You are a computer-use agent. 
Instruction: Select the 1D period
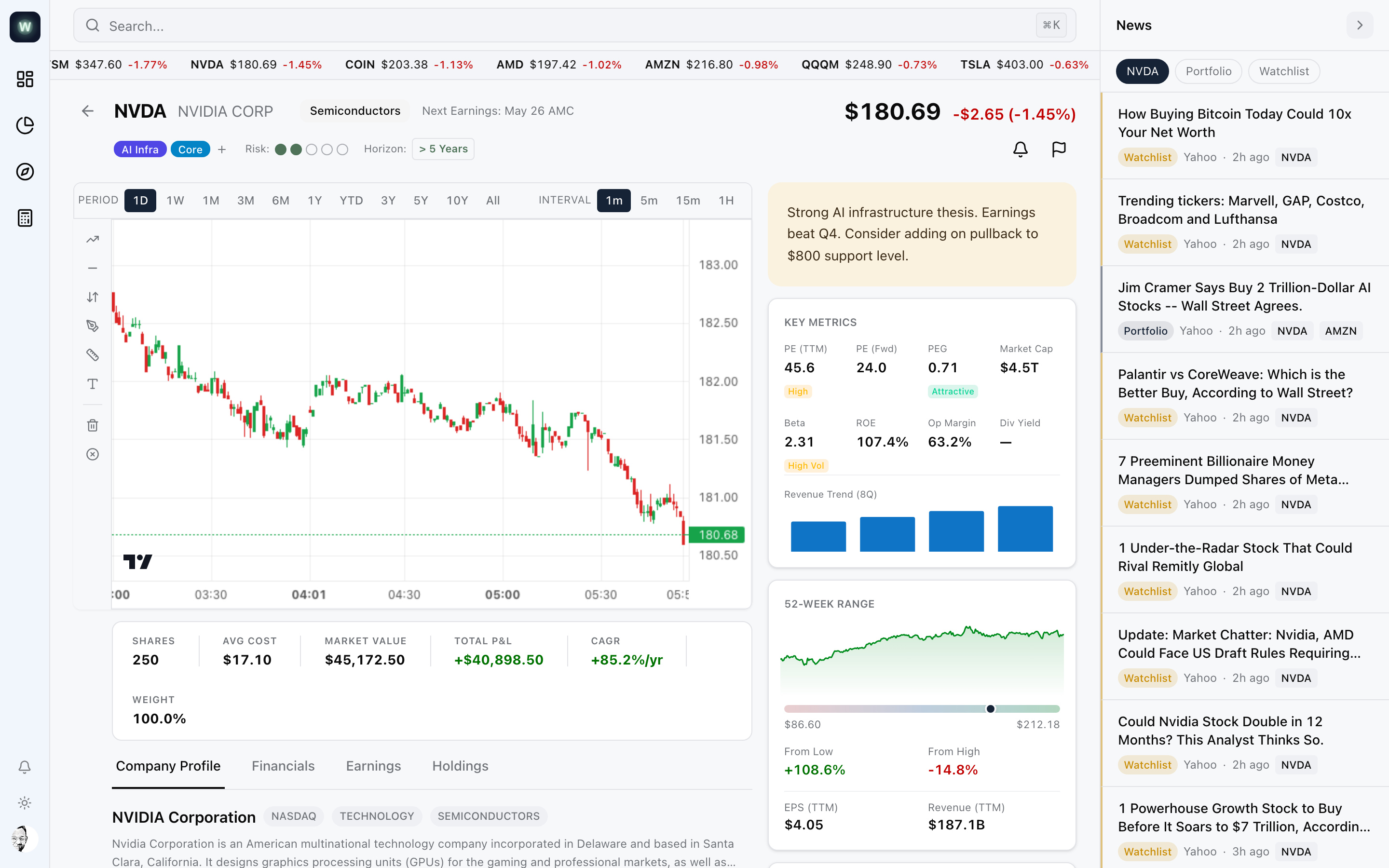[x=141, y=200]
